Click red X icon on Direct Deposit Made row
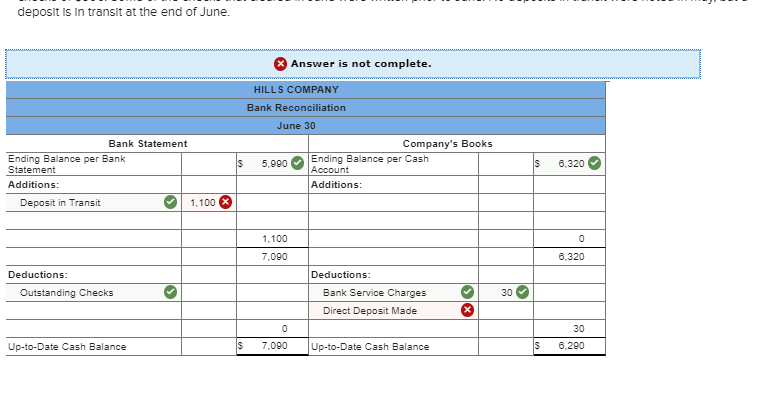Viewport: 763px width, 399px height. coord(467,310)
